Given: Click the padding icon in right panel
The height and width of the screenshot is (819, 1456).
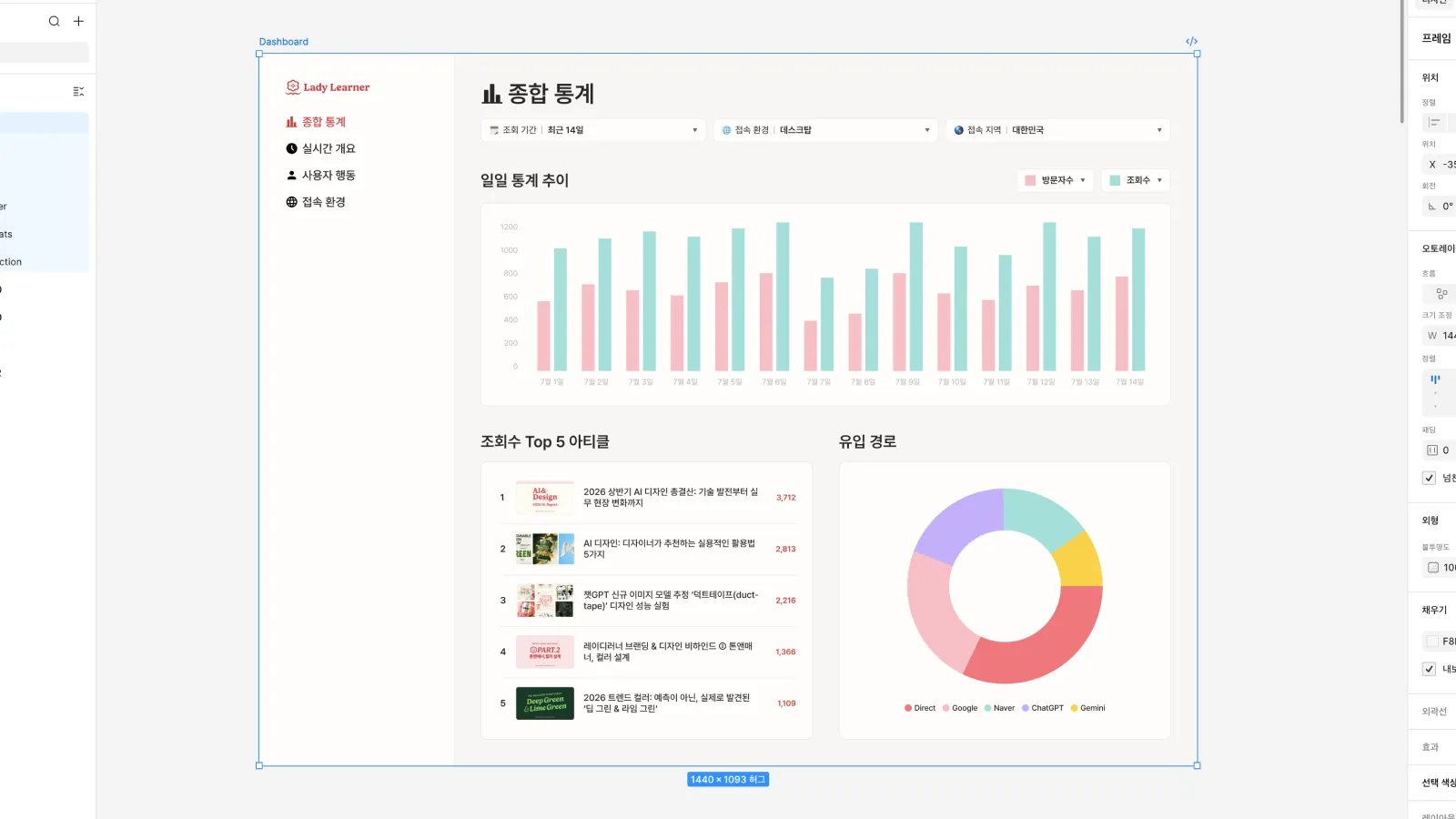Looking at the screenshot, I should (x=1431, y=450).
